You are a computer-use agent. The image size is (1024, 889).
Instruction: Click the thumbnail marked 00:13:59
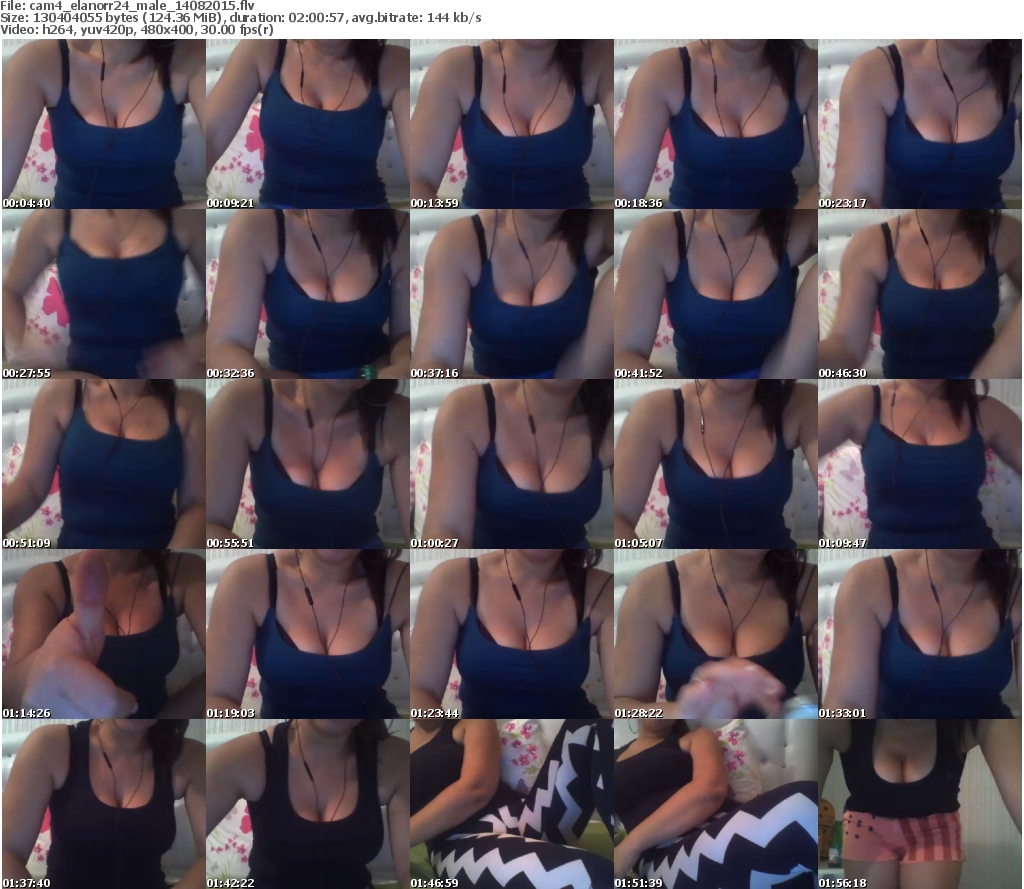tap(512, 124)
